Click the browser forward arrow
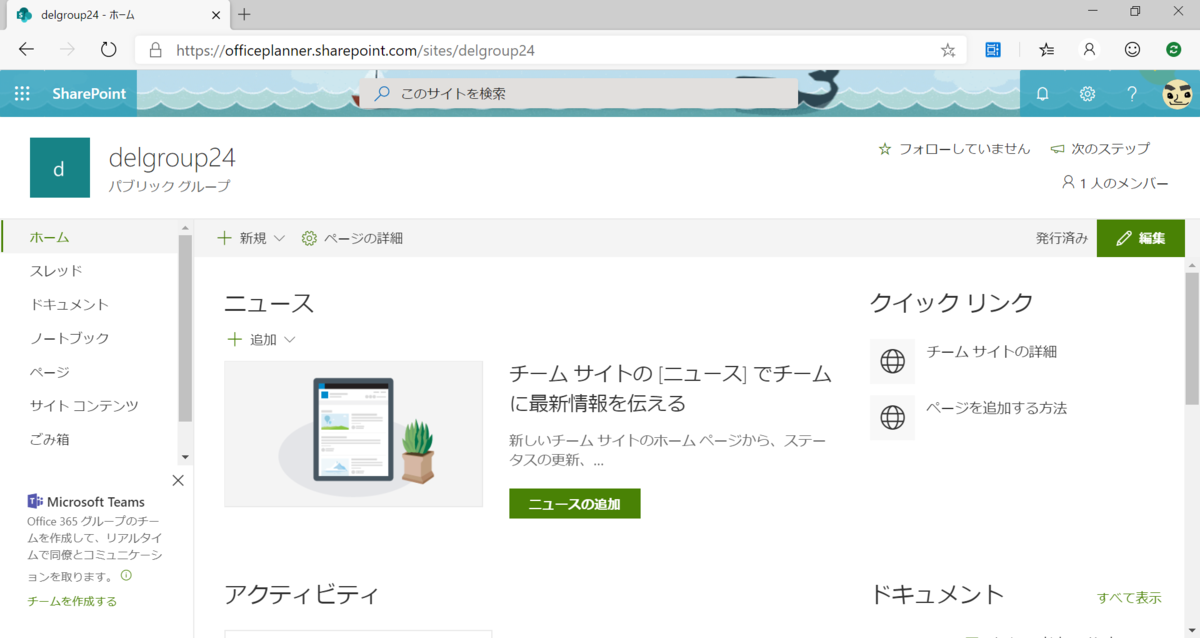1200x638 pixels. (67, 50)
